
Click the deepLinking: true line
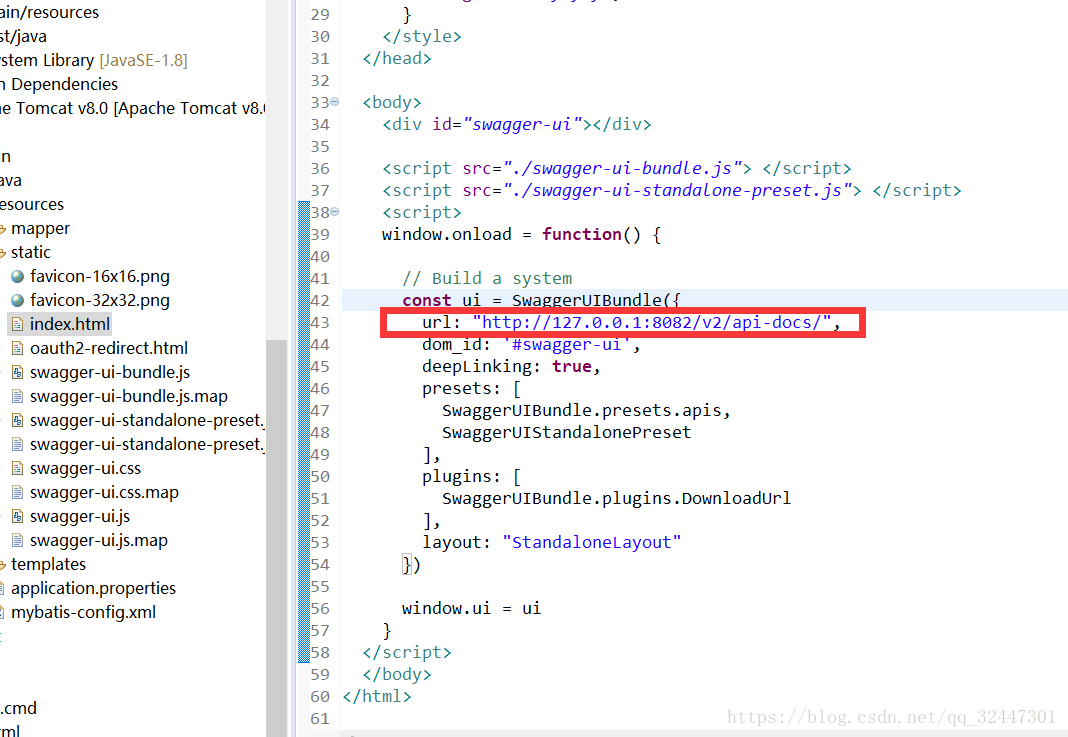pos(511,366)
